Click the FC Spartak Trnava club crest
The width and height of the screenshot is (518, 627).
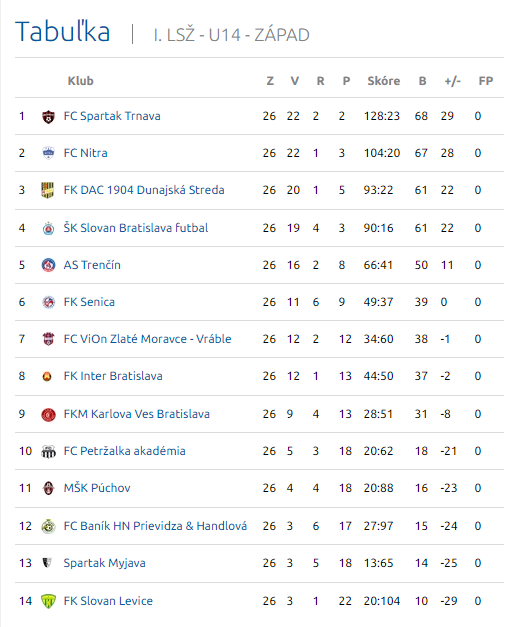coord(48,117)
